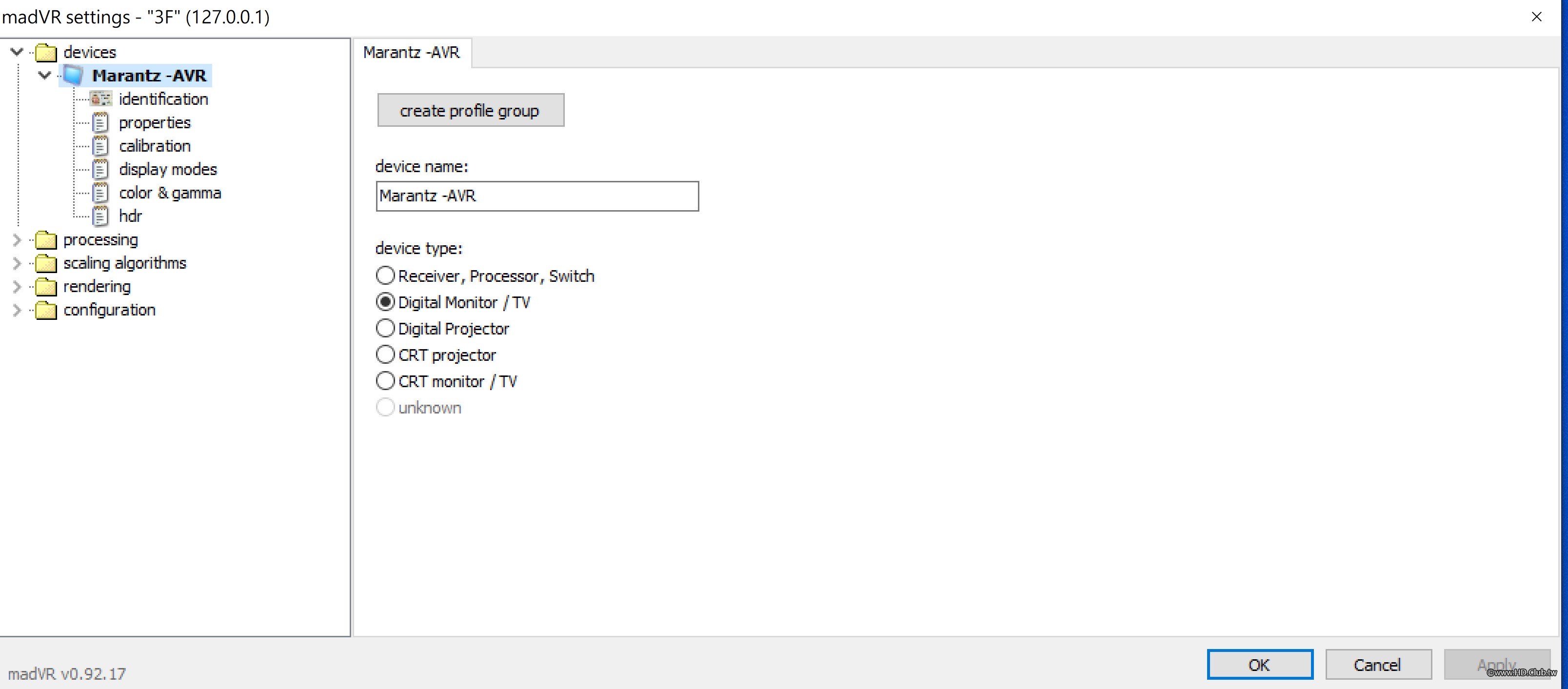
Task: Click the properties page icon
Action: pyautogui.click(x=100, y=122)
